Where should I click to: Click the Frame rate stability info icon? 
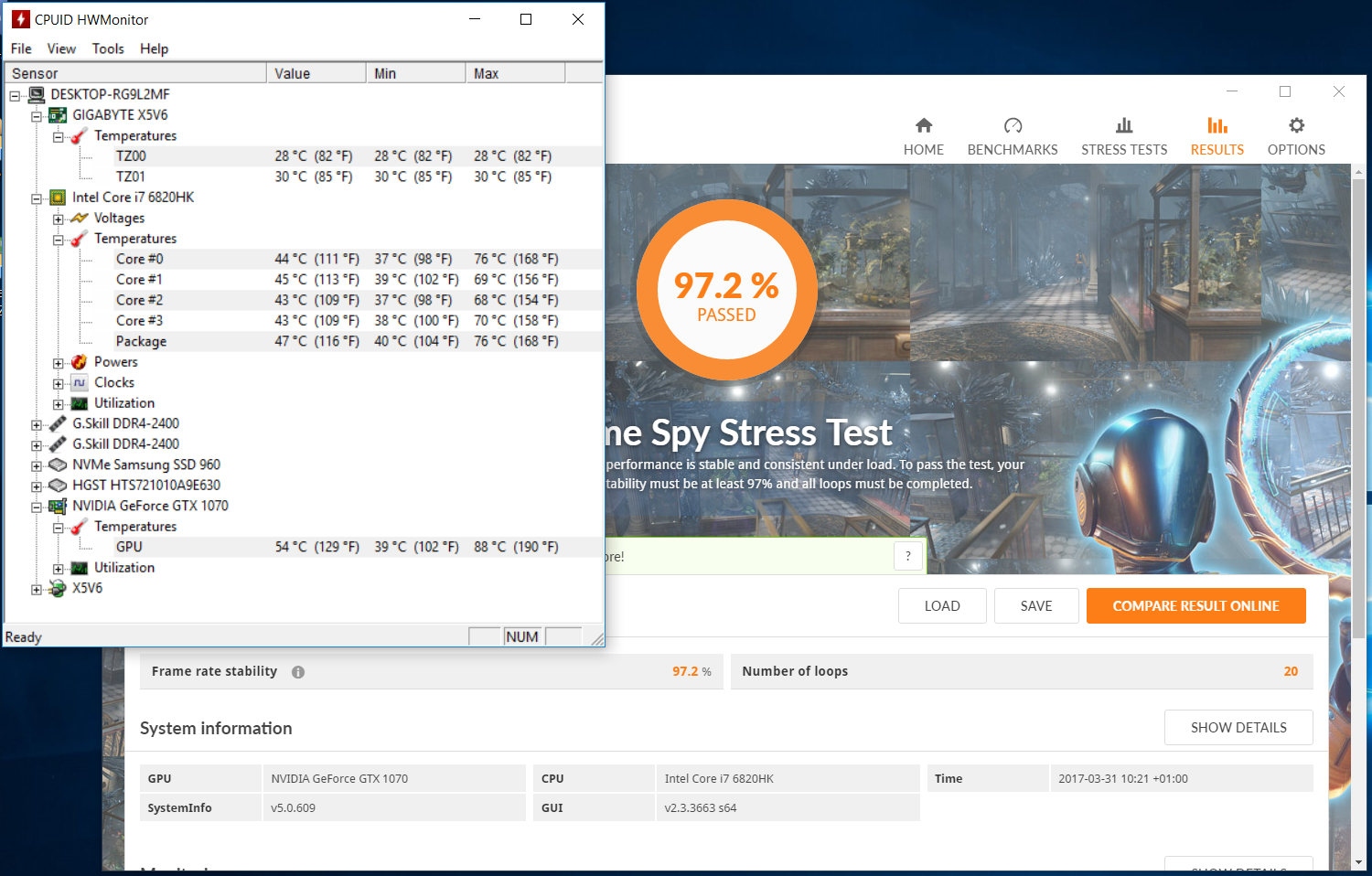pyautogui.click(x=298, y=672)
